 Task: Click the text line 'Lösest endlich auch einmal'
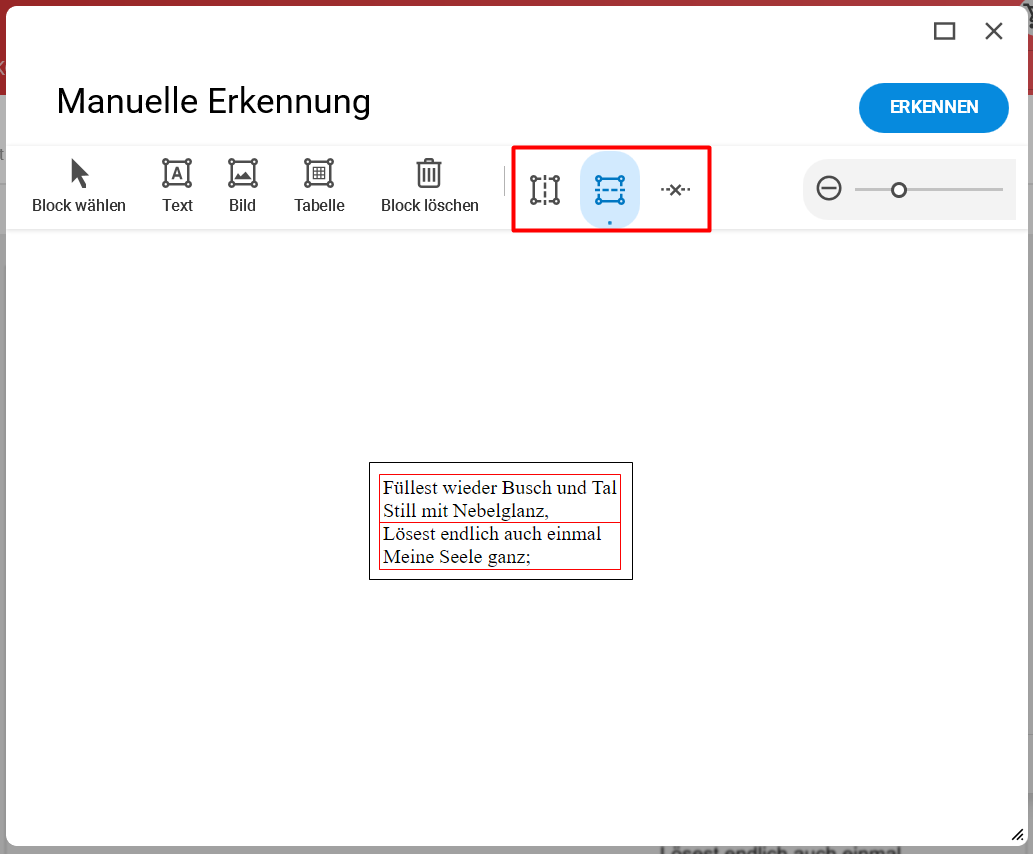click(491, 534)
